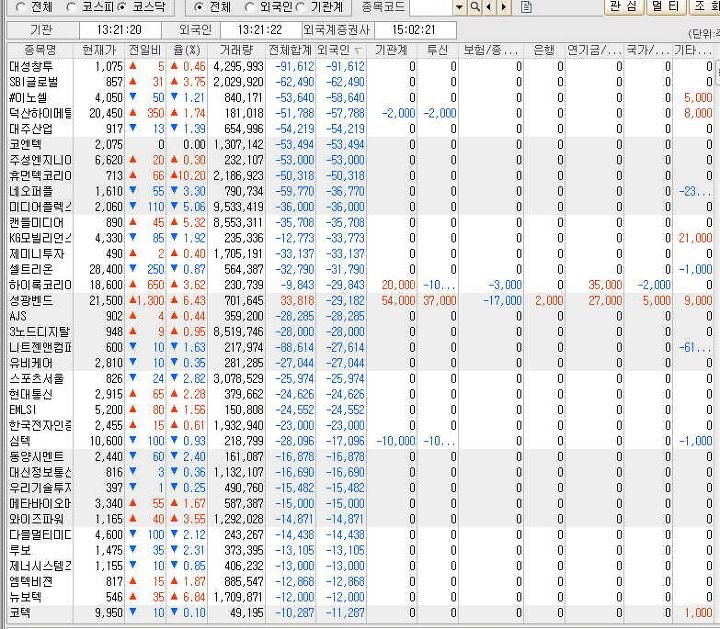
Task: Click 성광벤드 투신 value 37,000
Action: click(439, 301)
